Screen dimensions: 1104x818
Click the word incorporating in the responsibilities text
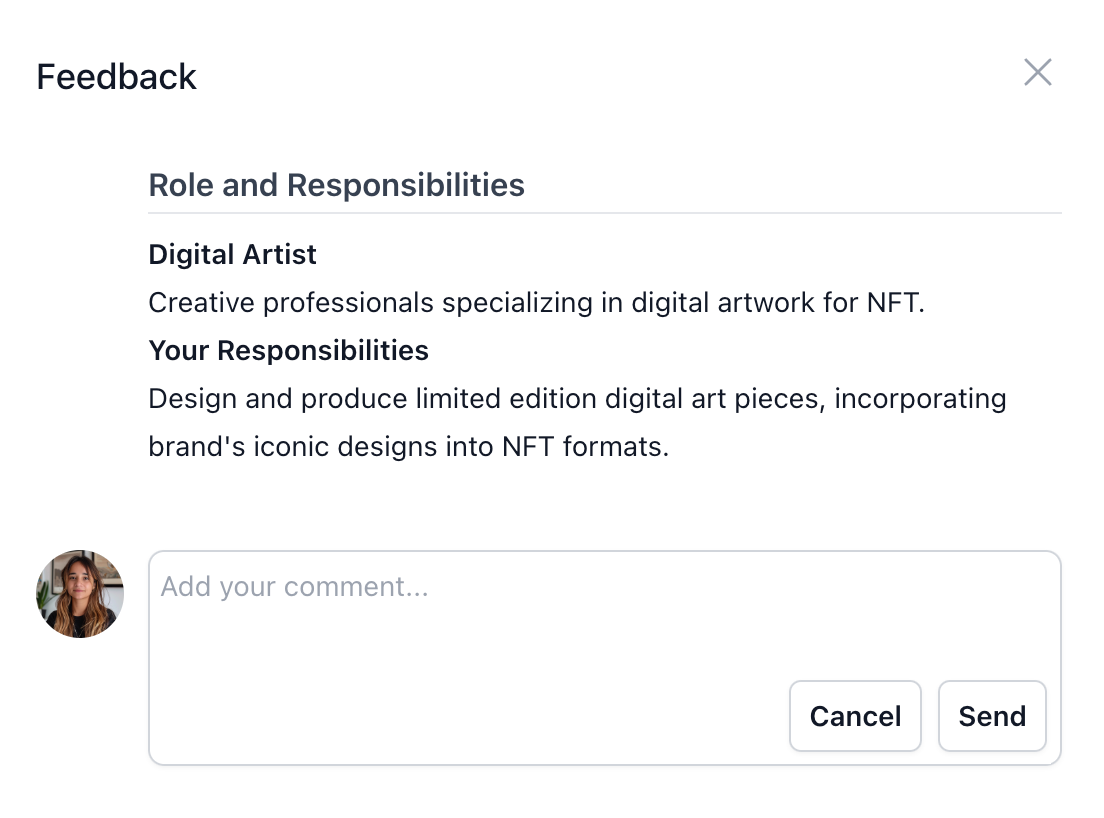pyautogui.click(x=920, y=399)
